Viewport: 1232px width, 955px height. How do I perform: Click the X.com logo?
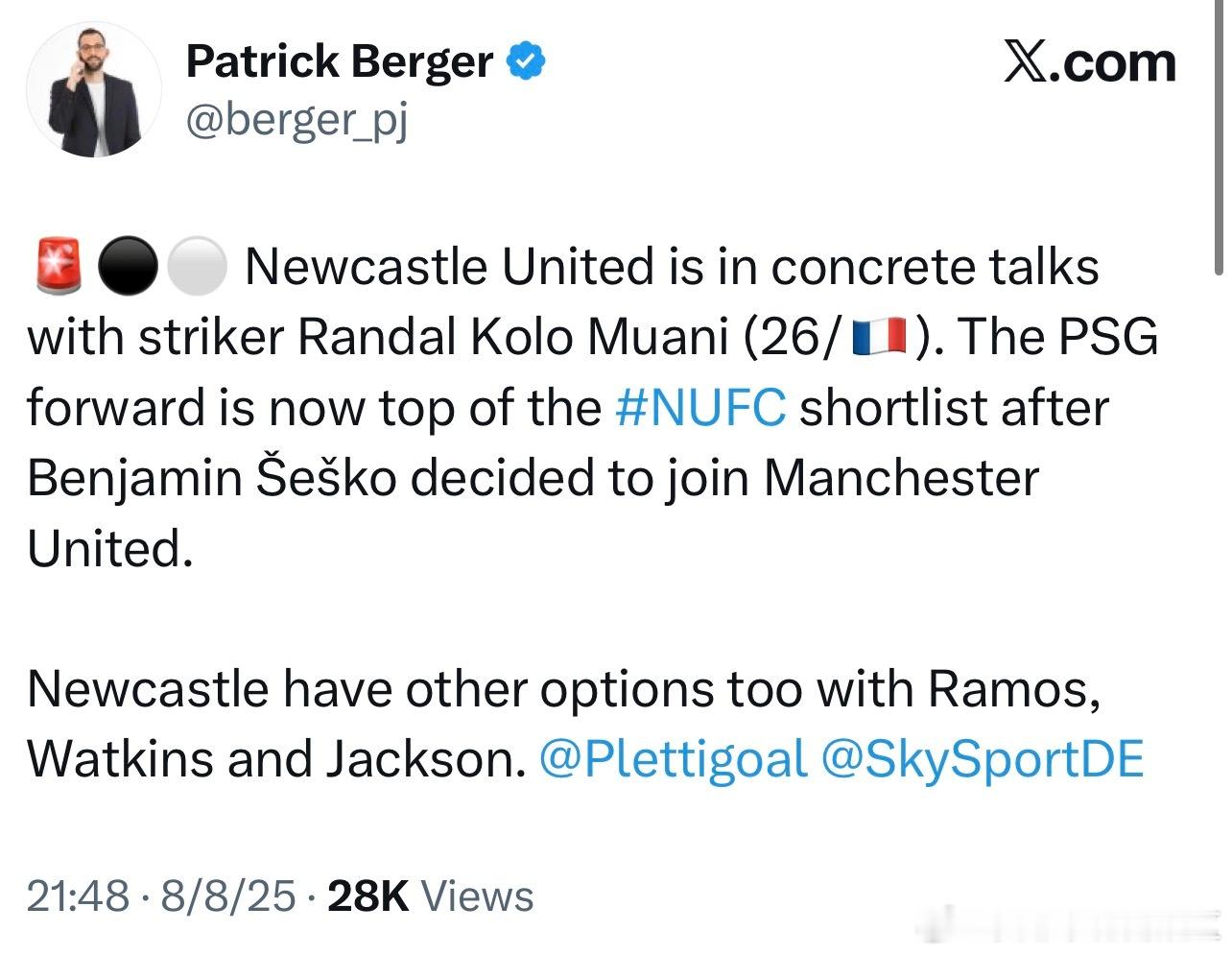click(1089, 62)
